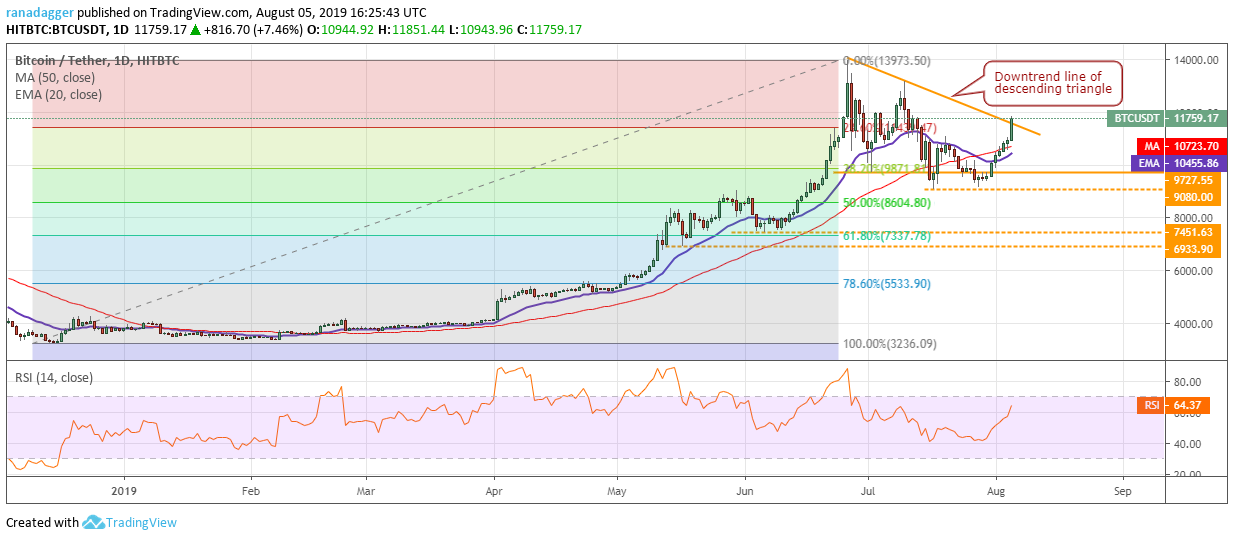Click the 8000.00 price axis label
The image size is (1234, 540).
tap(1194, 218)
